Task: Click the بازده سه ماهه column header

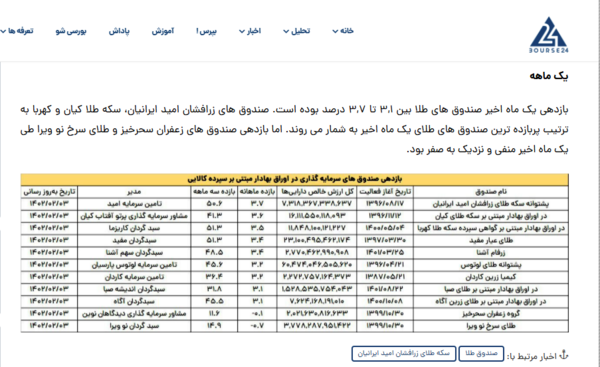Action: [x=214, y=191]
